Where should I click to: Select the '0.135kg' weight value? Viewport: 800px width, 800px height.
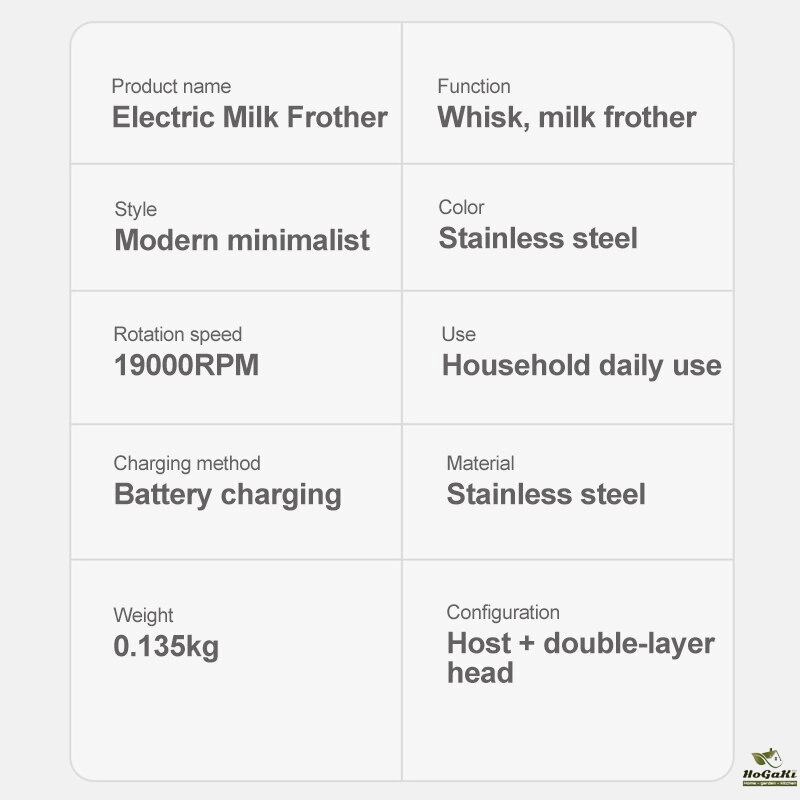[x=166, y=646]
